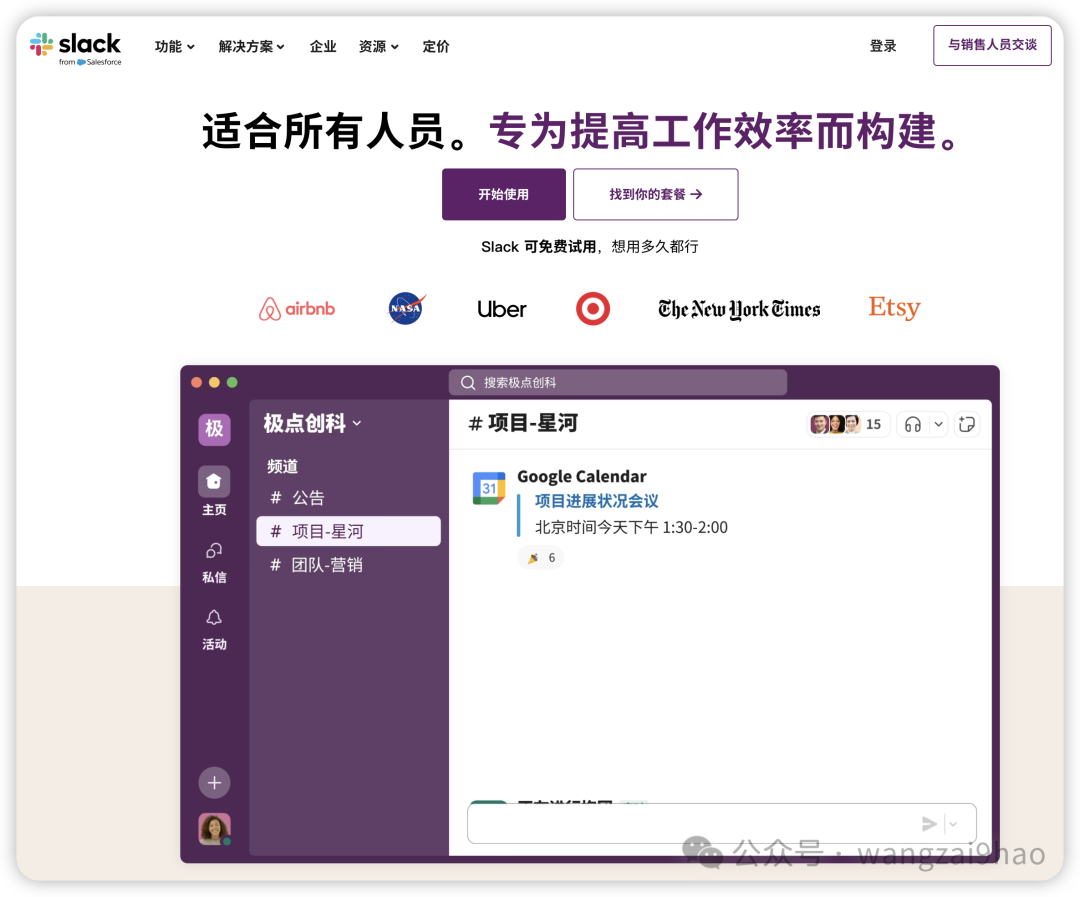This screenshot has width=1080, height=897.
Task: Click The New York Times logo
Action: click(x=739, y=309)
